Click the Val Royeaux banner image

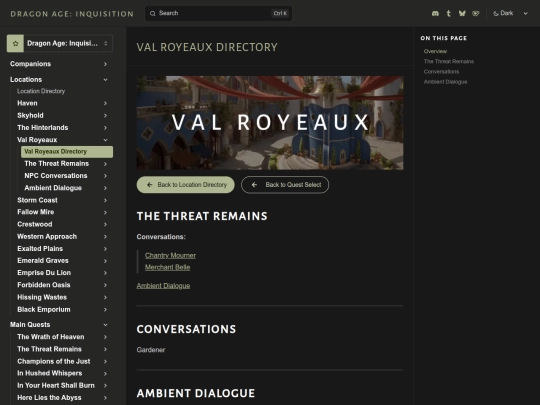(x=270, y=123)
